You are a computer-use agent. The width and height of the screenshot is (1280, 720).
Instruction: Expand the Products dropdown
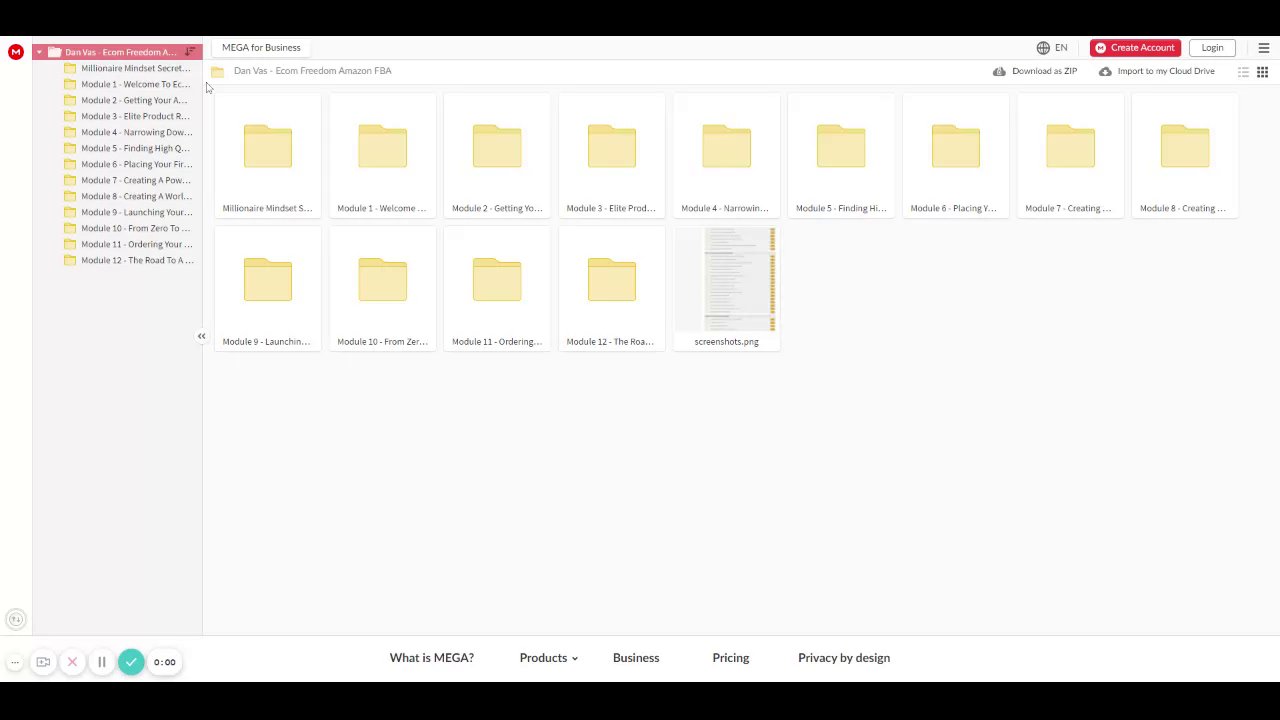pyautogui.click(x=549, y=658)
